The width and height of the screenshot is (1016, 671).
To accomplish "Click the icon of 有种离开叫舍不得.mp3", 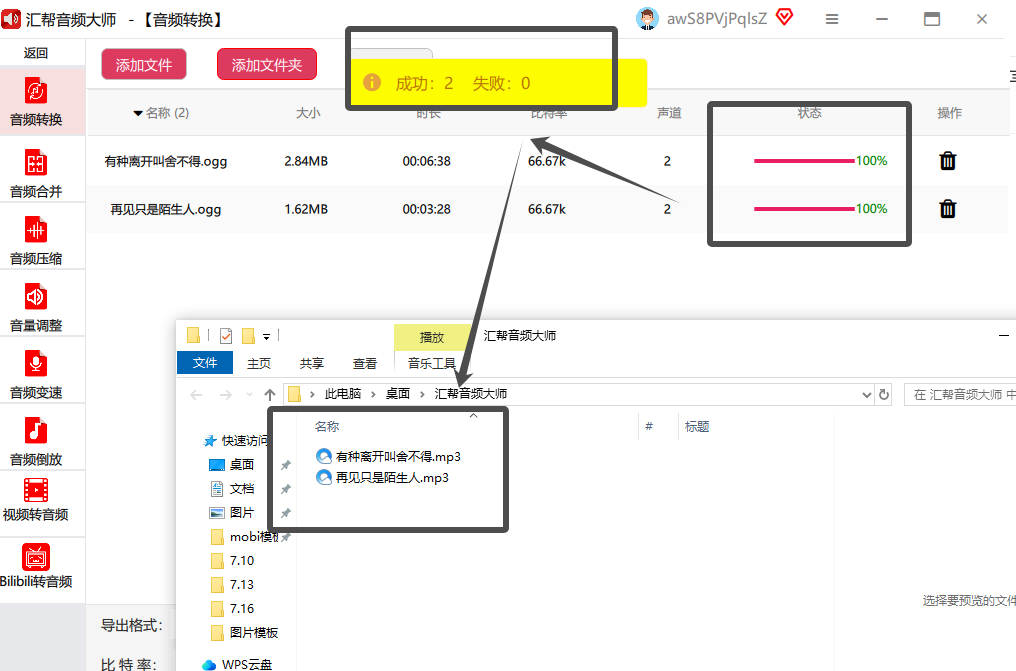I will click(324, 457).
